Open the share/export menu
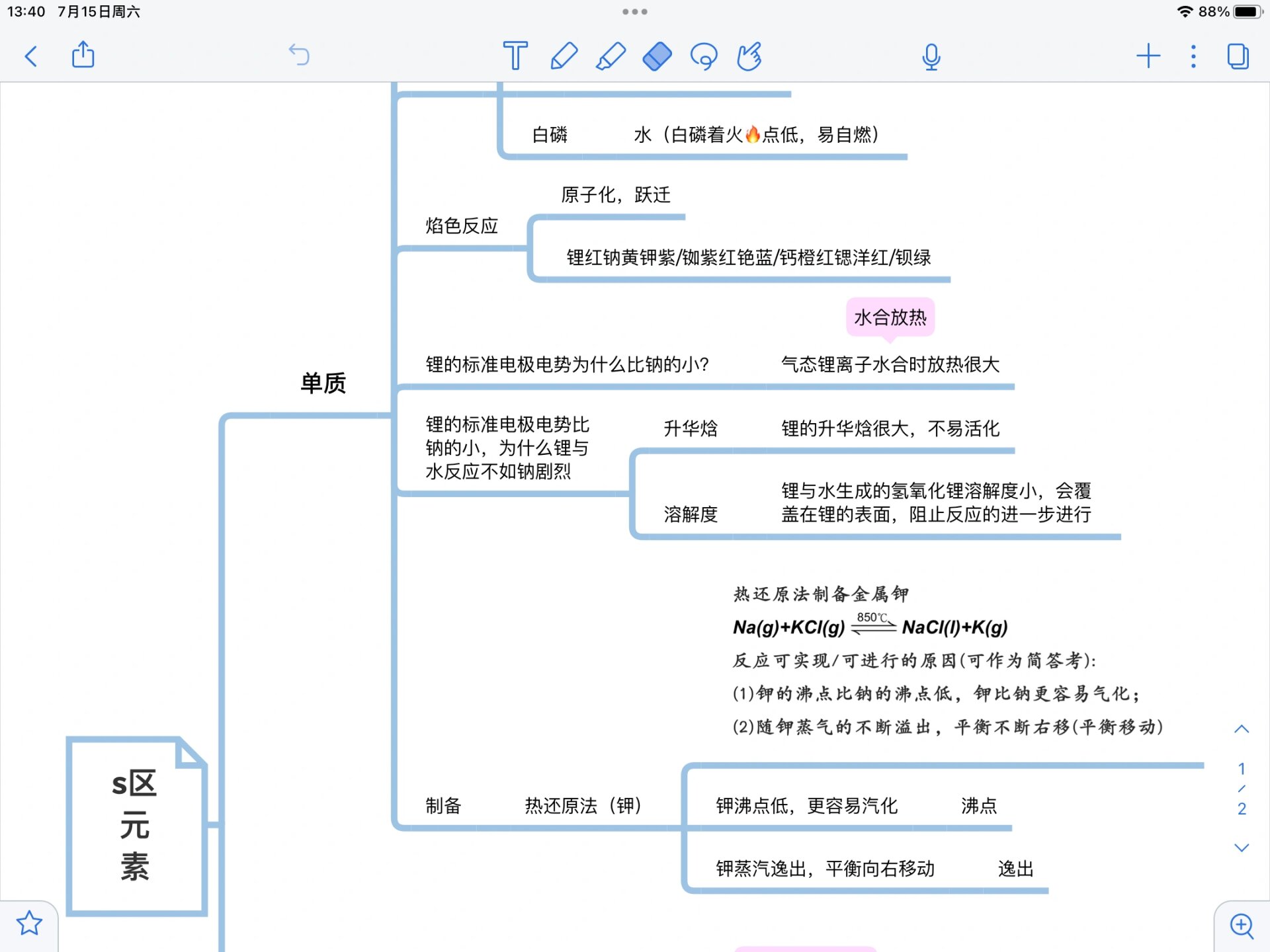1270x952 pixels. tap(83, 55)
